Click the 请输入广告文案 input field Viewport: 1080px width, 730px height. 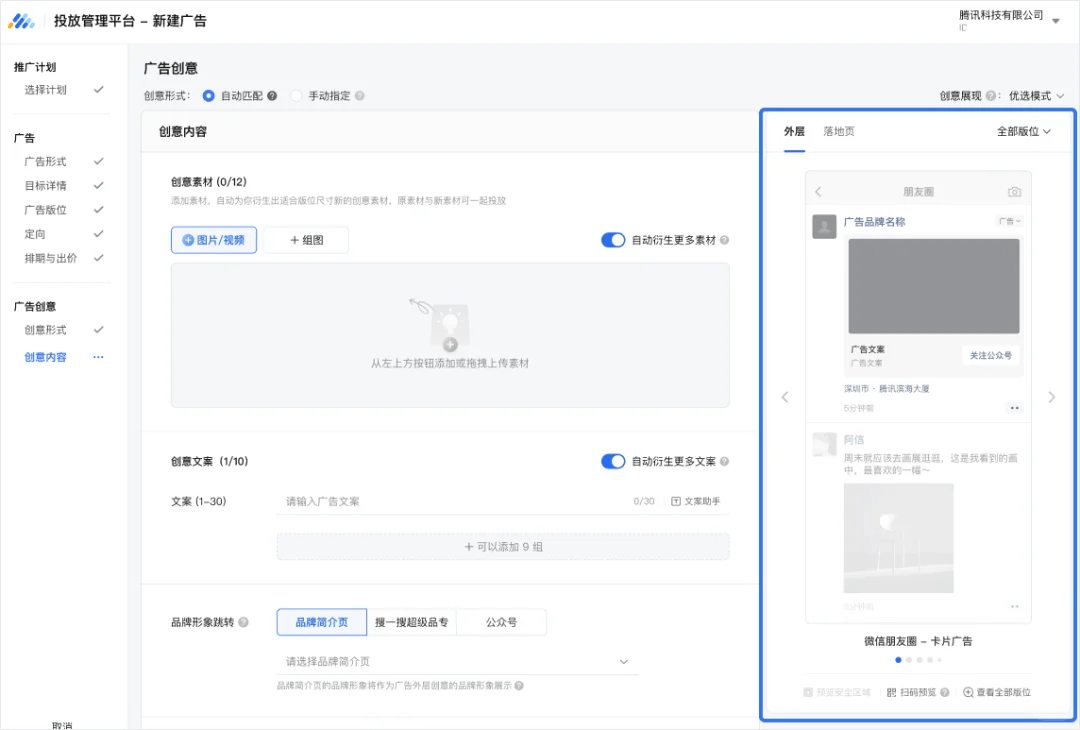click(x=450, y=501)
